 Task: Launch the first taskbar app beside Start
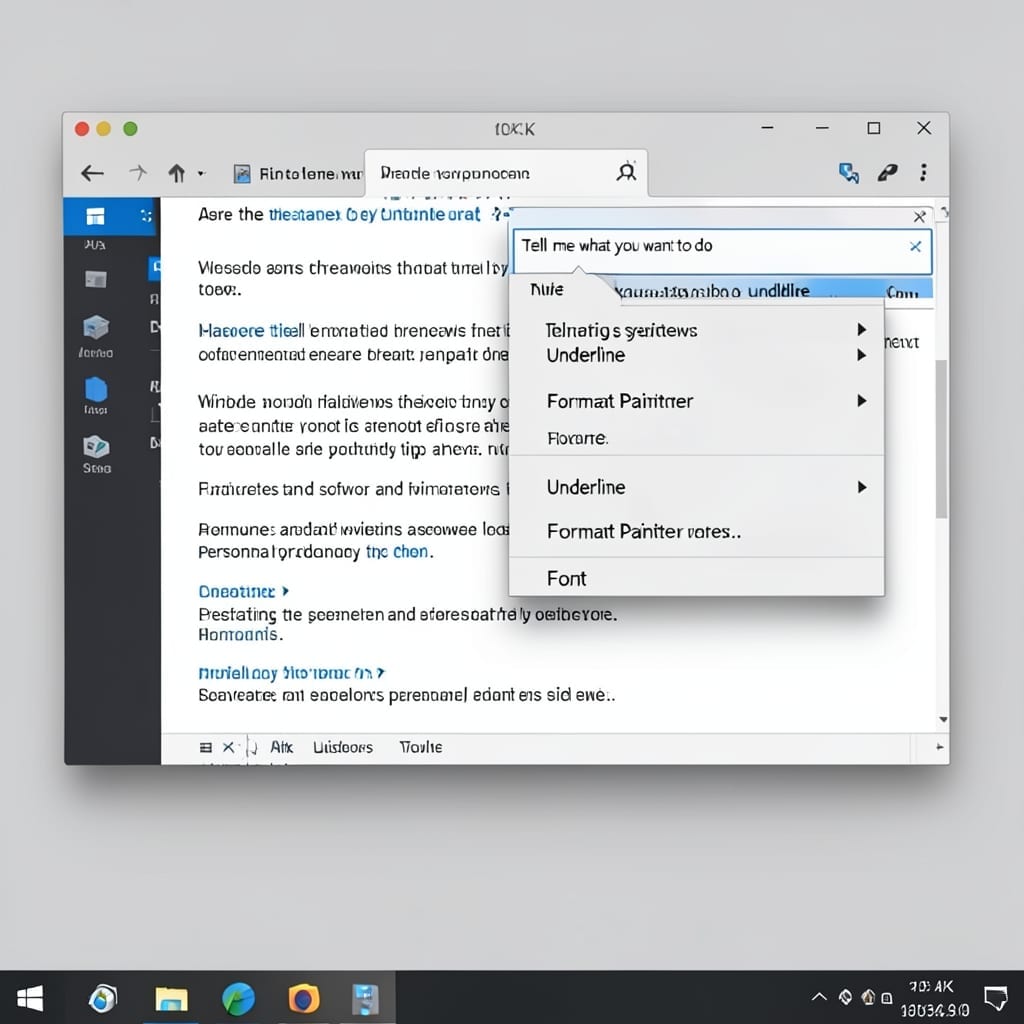(x=103, y=998)
